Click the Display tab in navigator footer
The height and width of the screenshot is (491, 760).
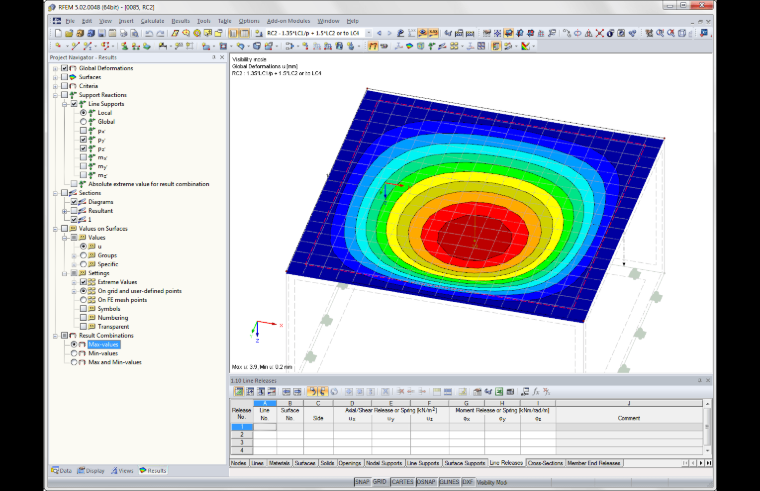coord(91,471)
